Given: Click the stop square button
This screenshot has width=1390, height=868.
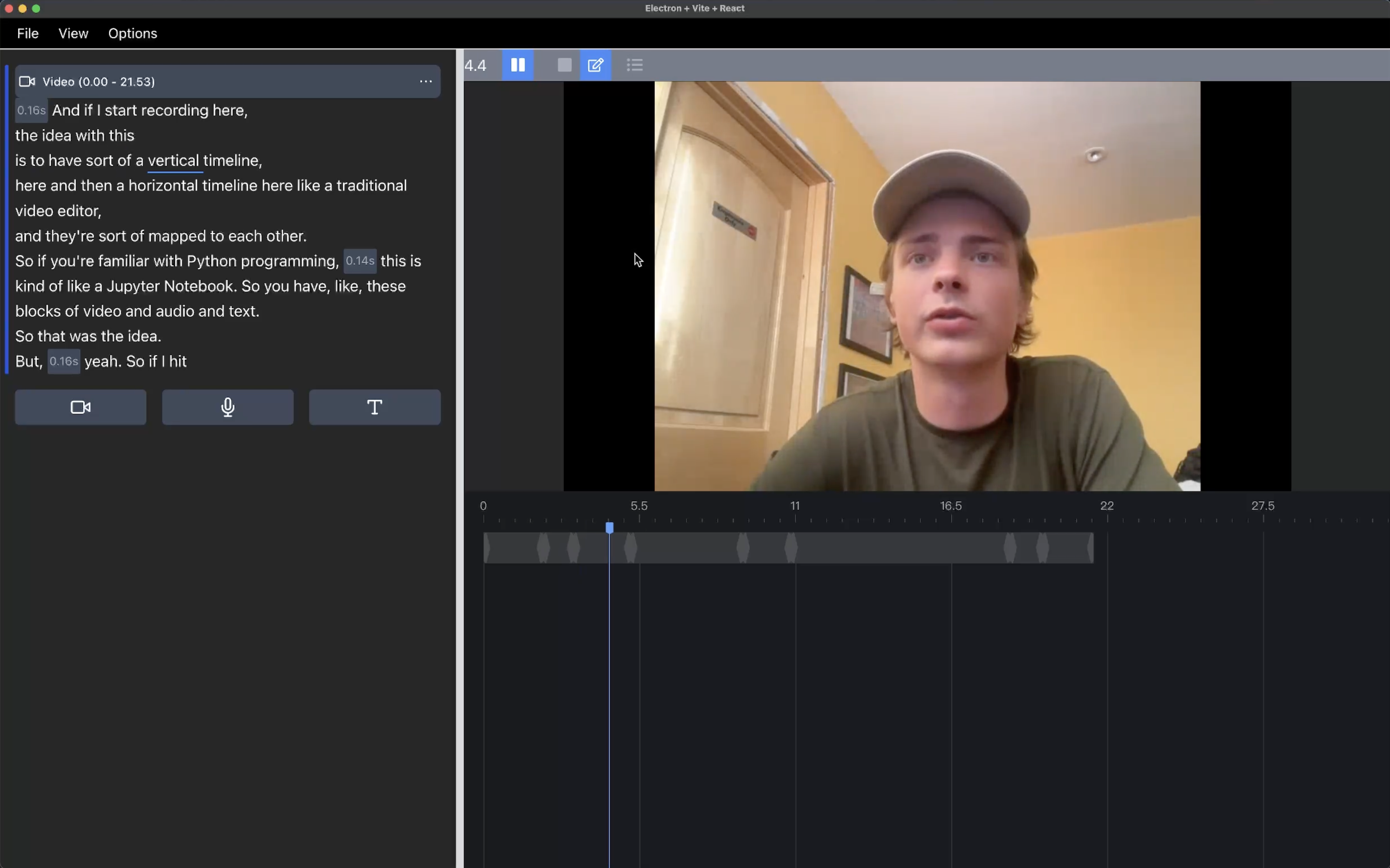Looking at the screenshot, I should point(565,65).
